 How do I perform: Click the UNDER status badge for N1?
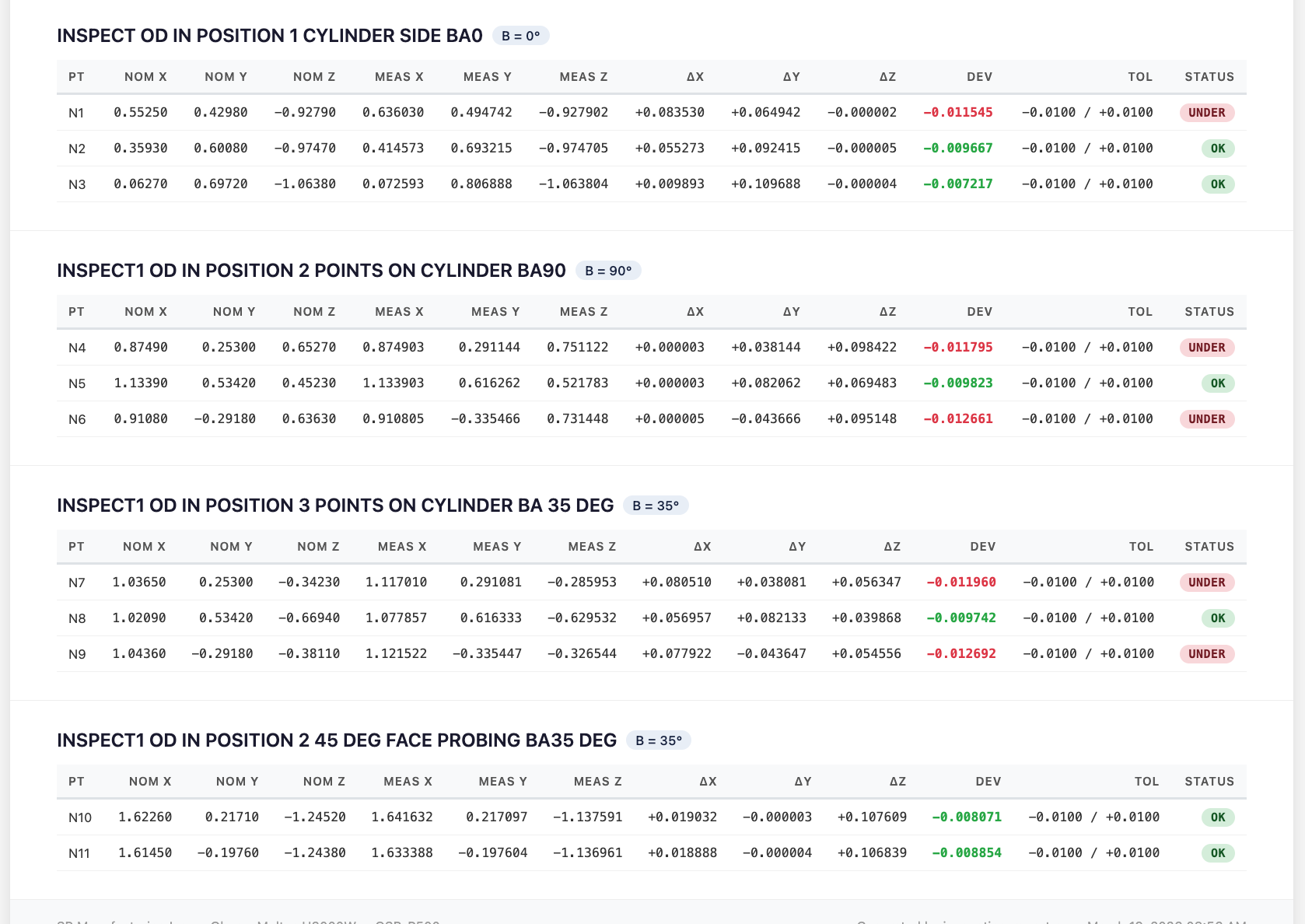1206,113
